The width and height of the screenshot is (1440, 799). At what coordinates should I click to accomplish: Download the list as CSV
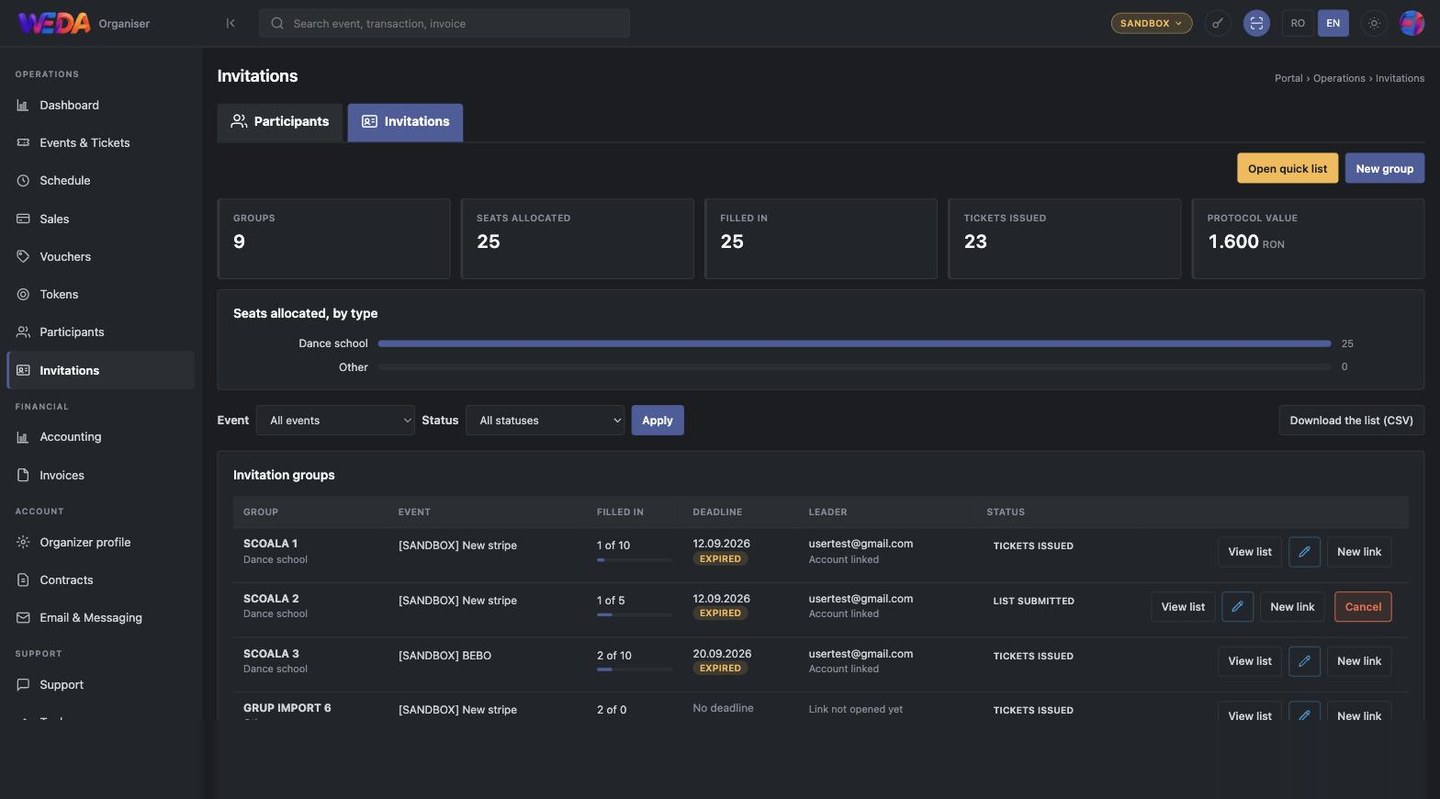[x=1352, y=420]
